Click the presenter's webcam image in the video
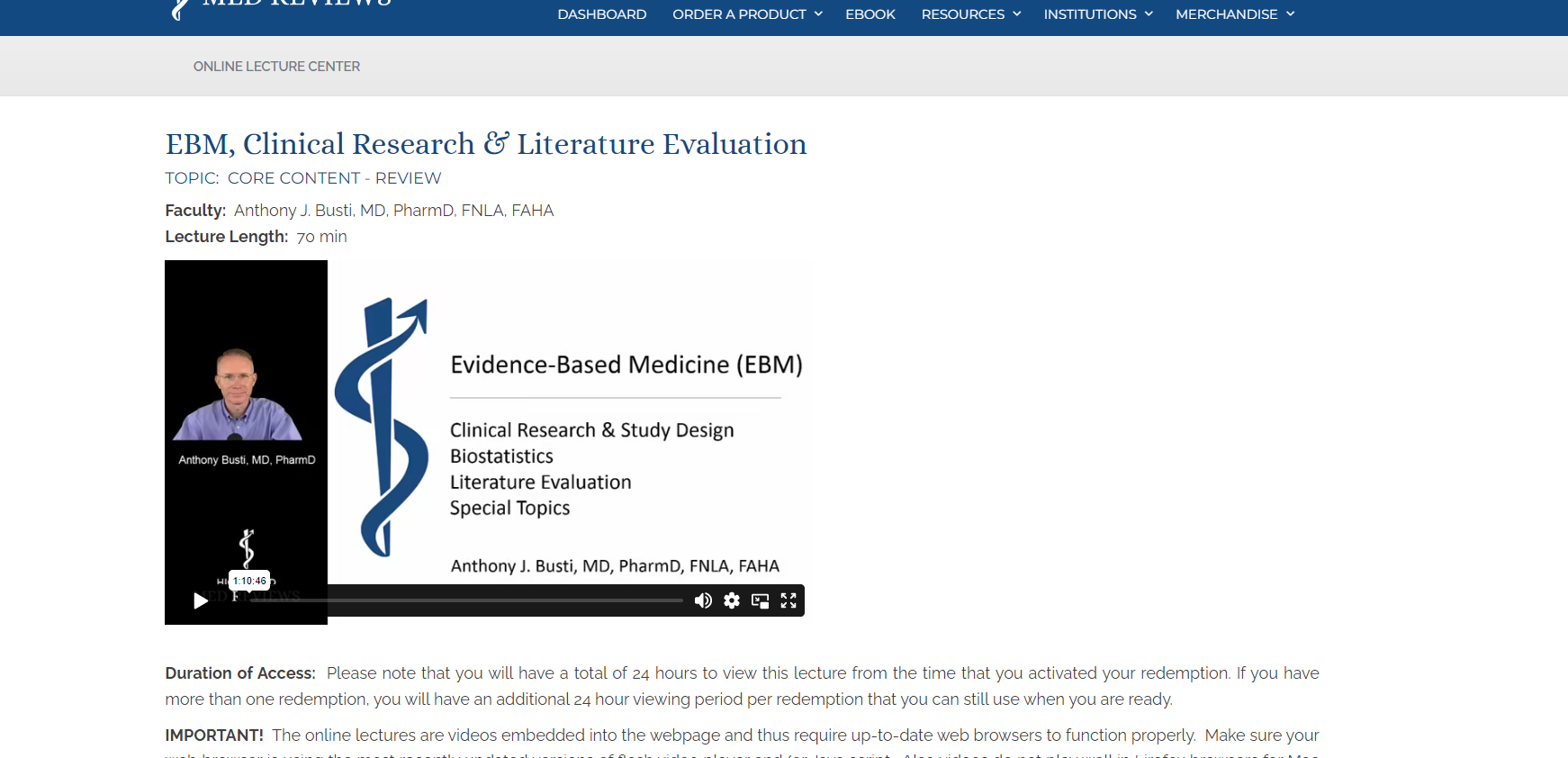The height and width of the screenshot is (758, 1568). point(239,396)
